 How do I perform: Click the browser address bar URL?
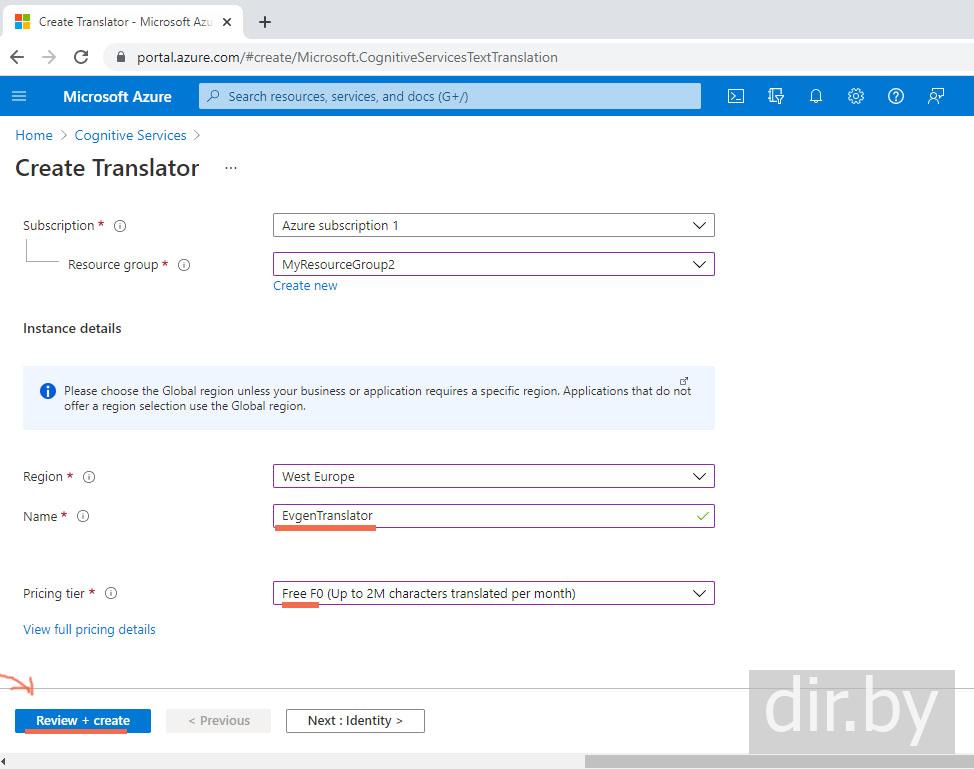[x=347, y=57]
